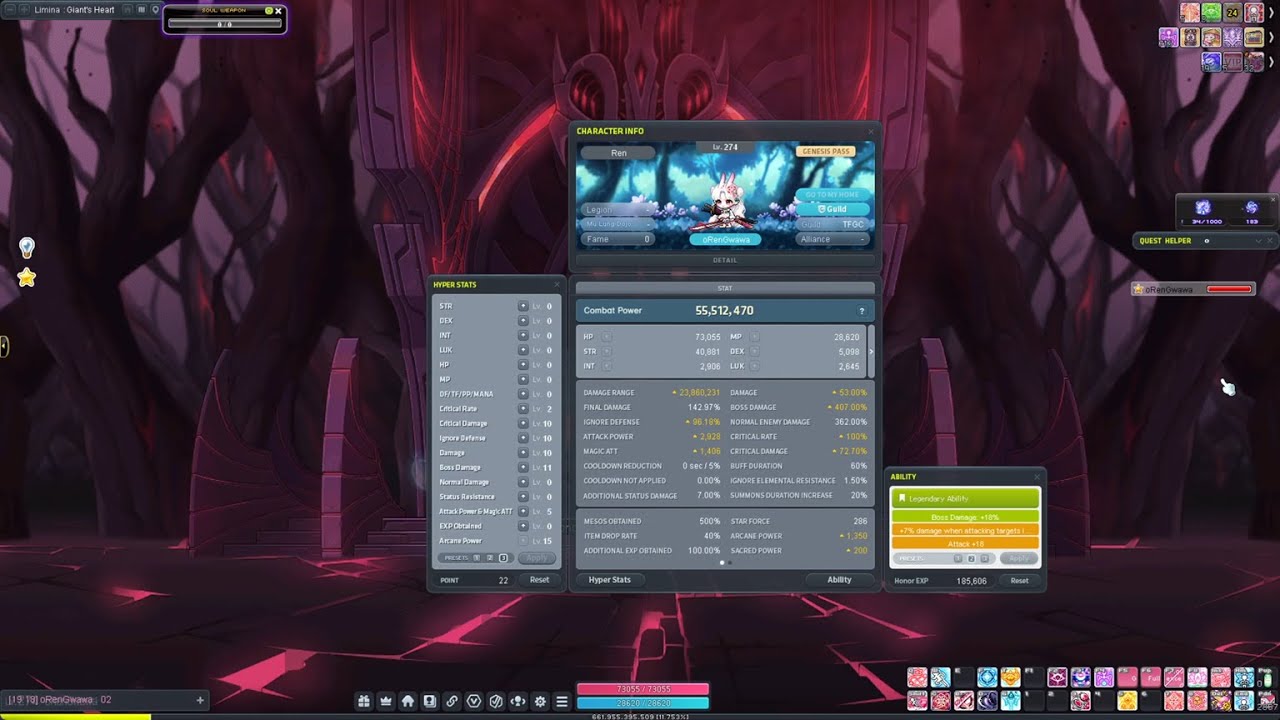Click the Combat Power value 55,512,470
Screen dimensions: 1280x720
724,311
